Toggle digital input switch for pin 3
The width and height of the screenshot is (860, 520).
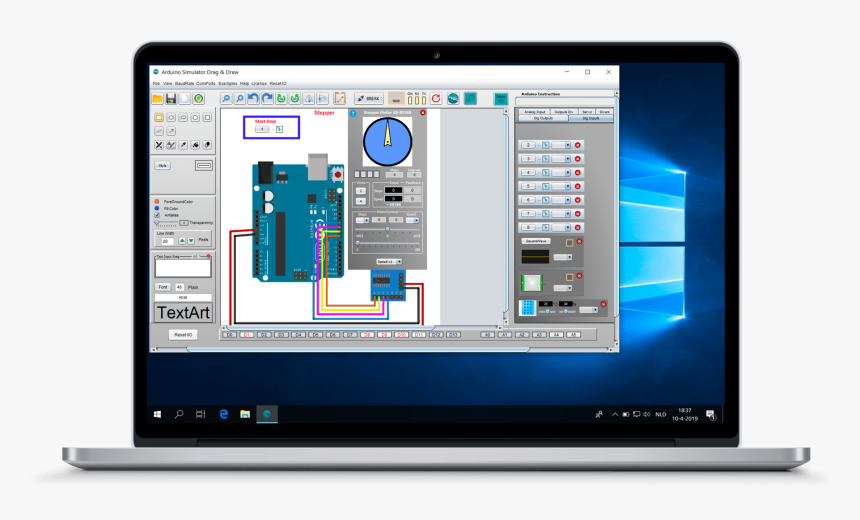(546, 159)
